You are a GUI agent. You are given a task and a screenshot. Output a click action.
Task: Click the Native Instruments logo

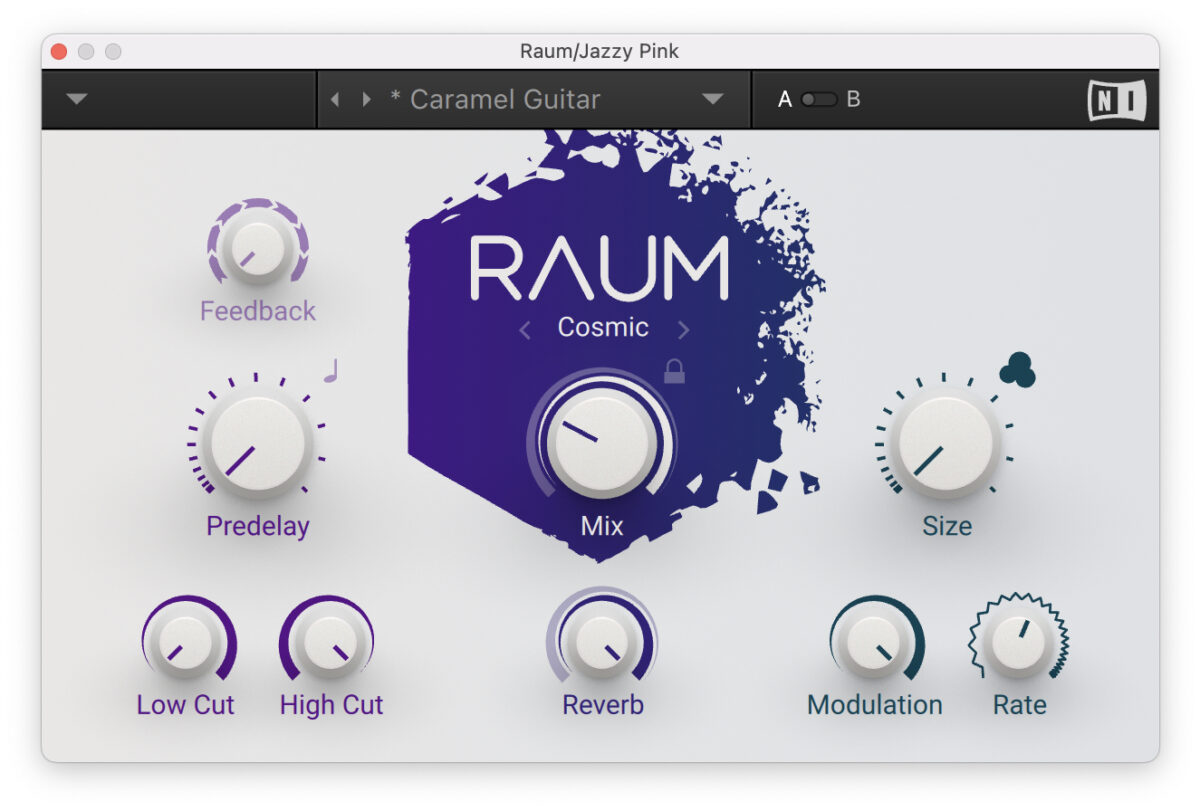(x=1116, y=100)
